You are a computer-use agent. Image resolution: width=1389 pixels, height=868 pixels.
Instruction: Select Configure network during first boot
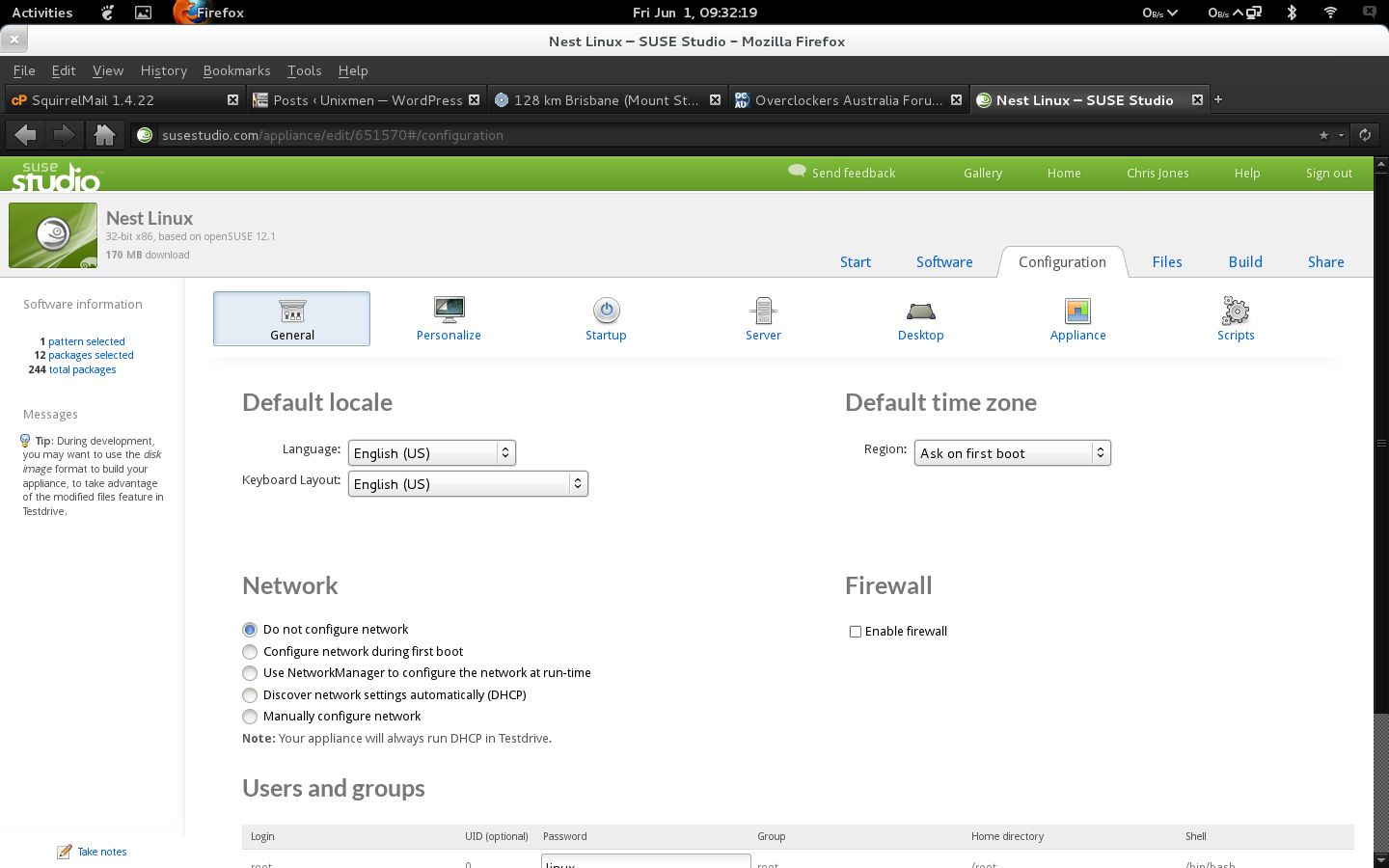click(x=250, y=652)
